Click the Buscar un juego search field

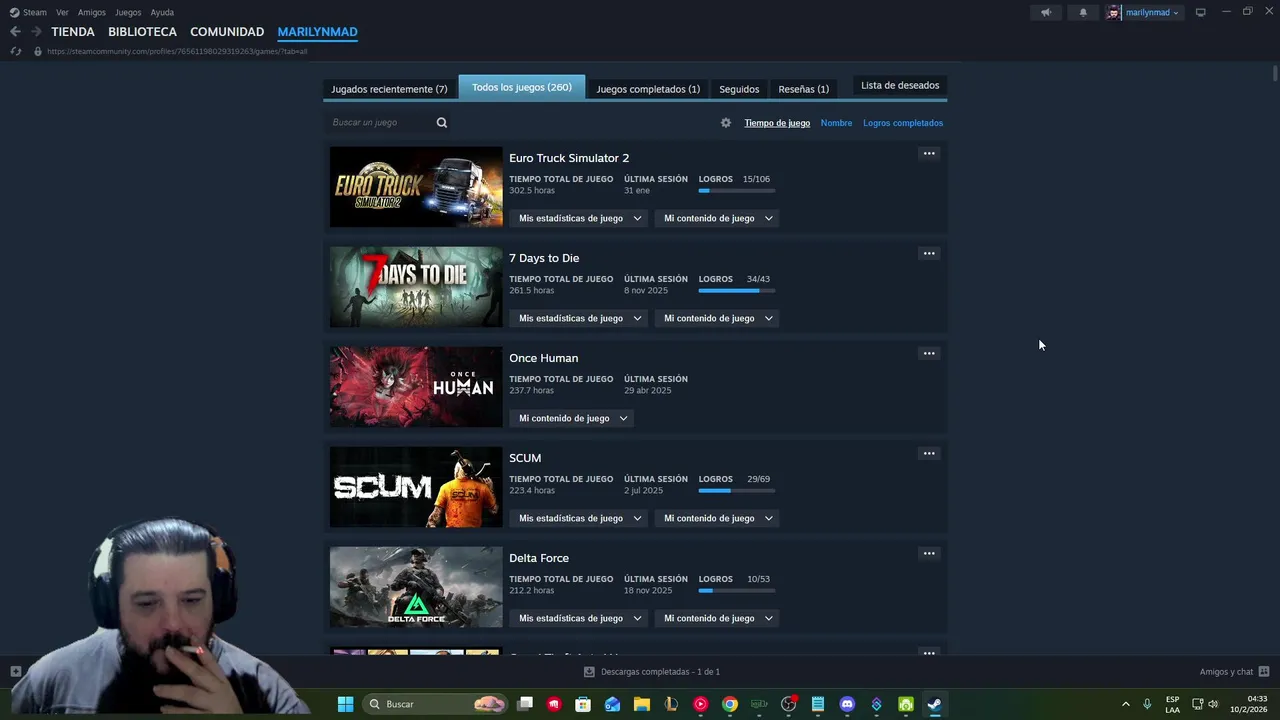(380, 123)
